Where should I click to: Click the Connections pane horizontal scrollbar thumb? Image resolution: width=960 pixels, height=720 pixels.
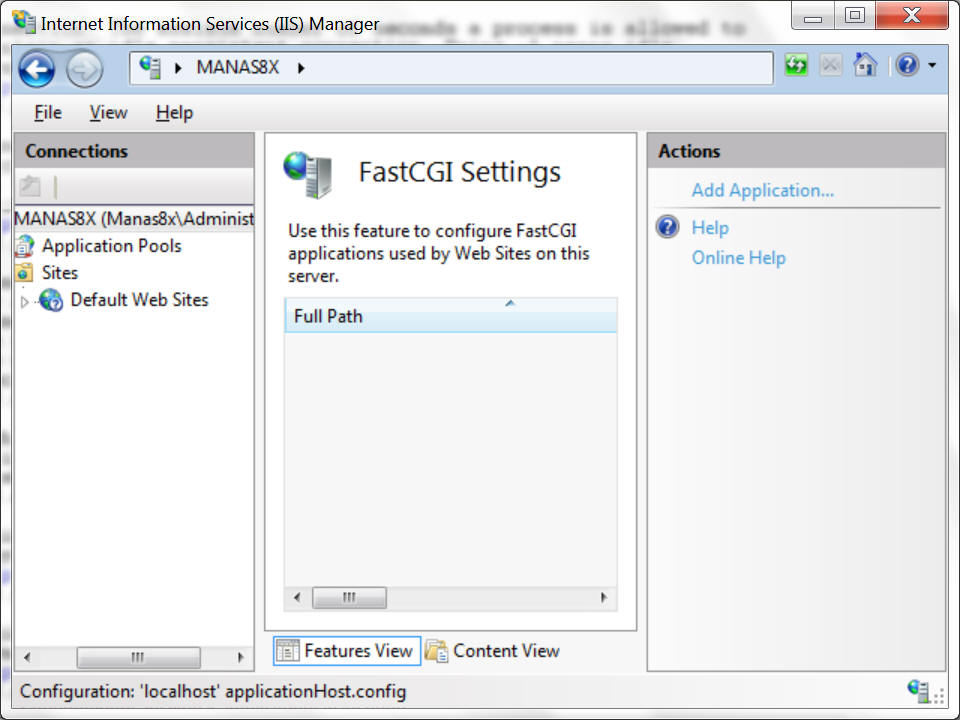pyautogui.click(x=138, y=657)
